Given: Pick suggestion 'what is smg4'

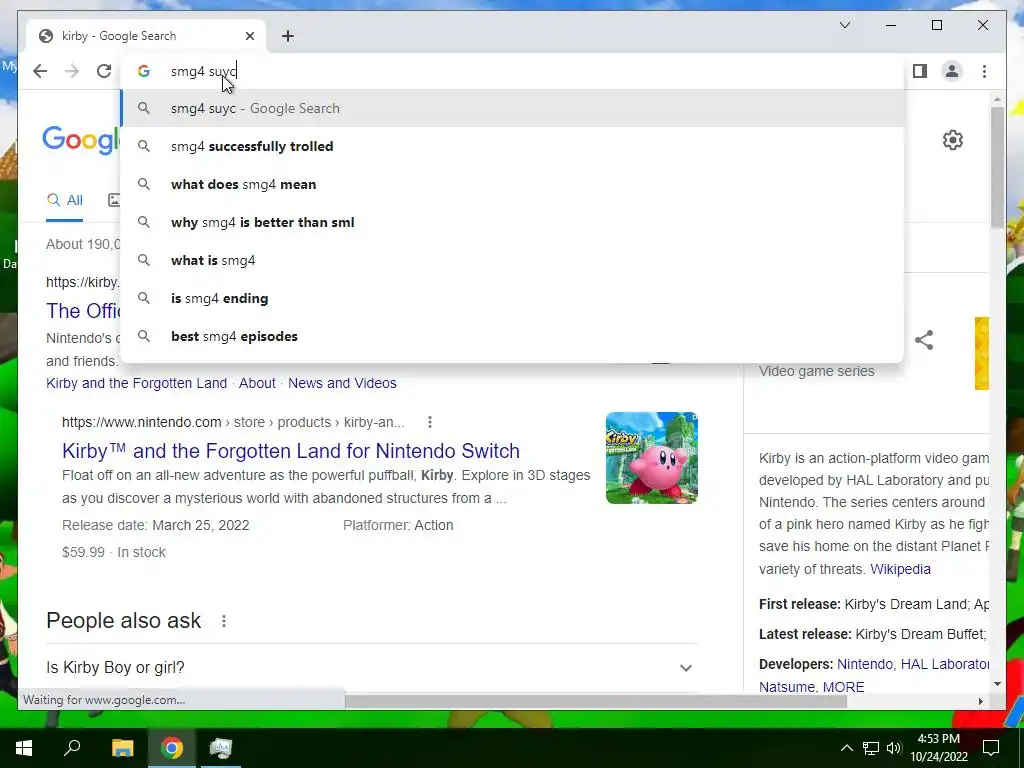Looking at the screenshot, I should click(x=513, y=260).
